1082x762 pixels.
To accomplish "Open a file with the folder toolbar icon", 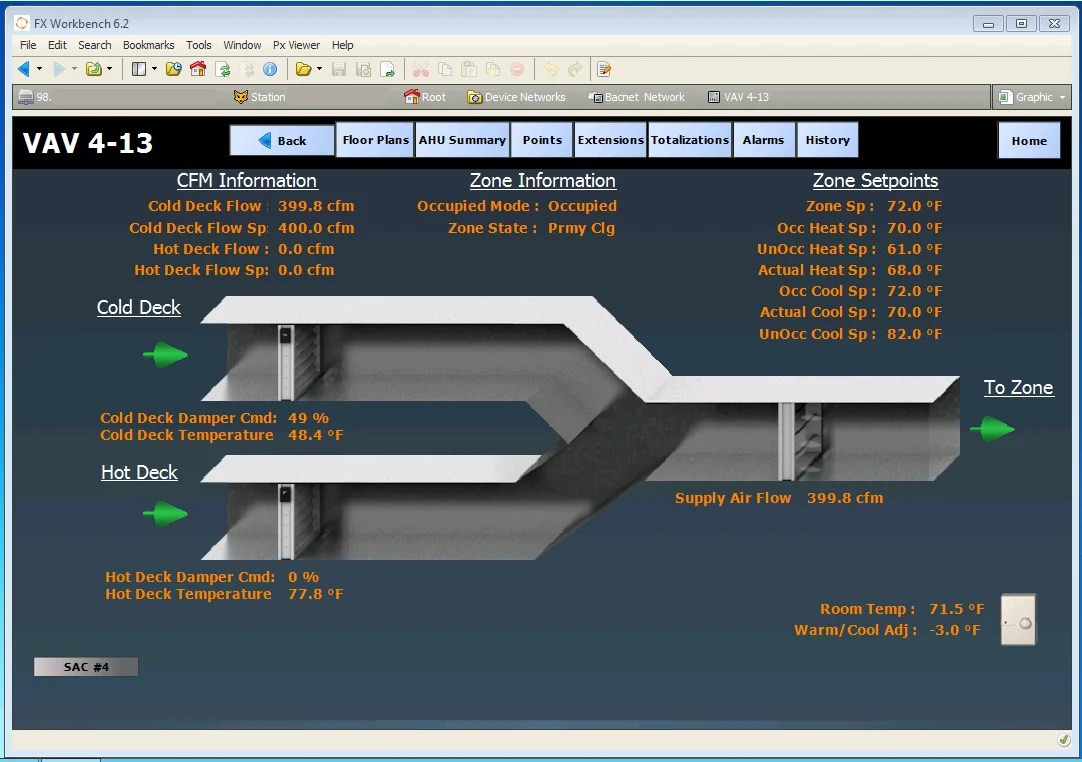I will pos(305,69).
